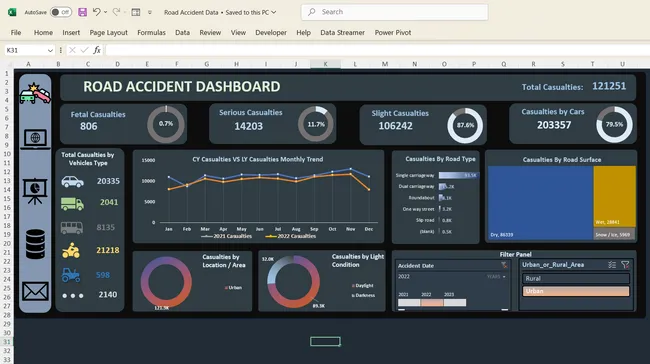Open the Help tab
The height and width of the screenshot is (364, 650).
point(303,32)
